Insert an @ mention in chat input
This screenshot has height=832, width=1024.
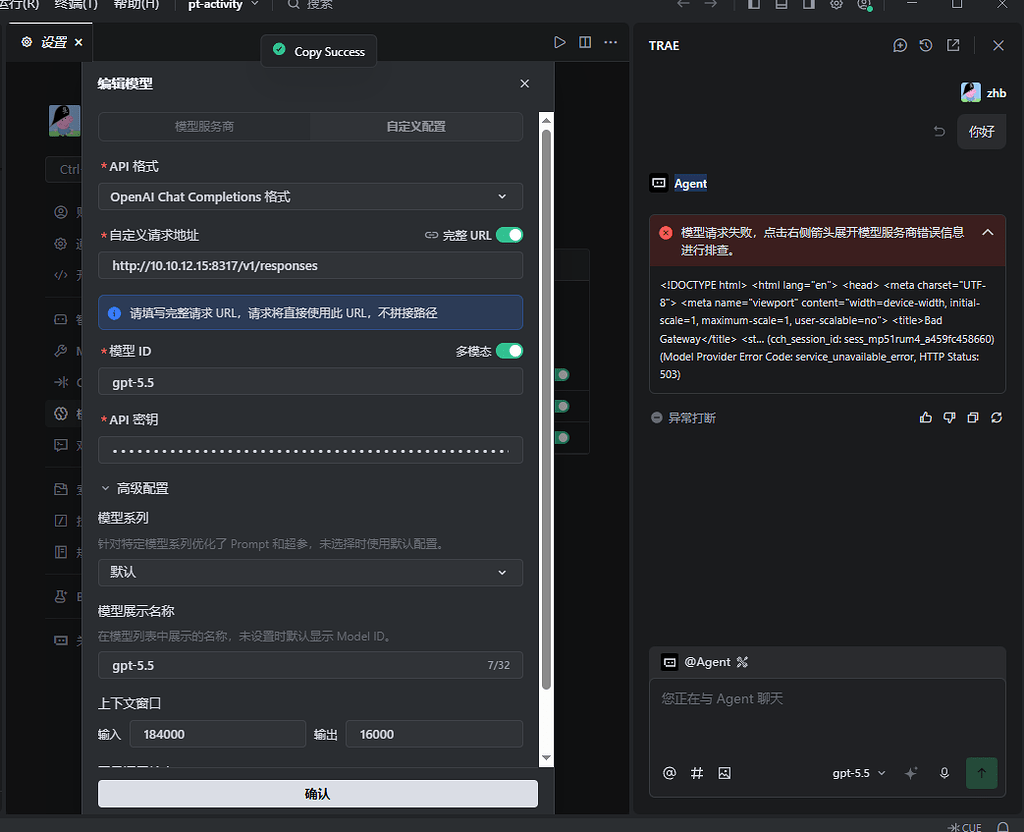coord(669,773)
